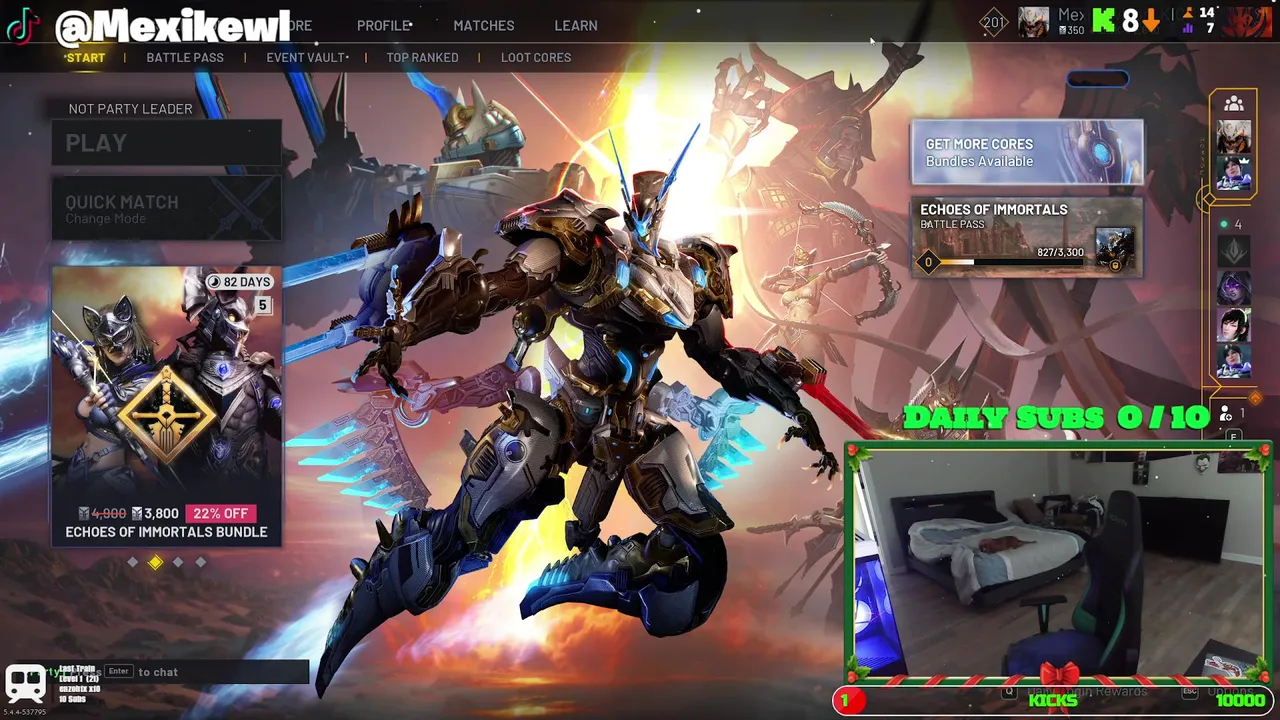This screenshot has height=720, width=1280.
Task: Select the black-haired friend avatar
Action: pyautogui.click(x=1234, y=325)
